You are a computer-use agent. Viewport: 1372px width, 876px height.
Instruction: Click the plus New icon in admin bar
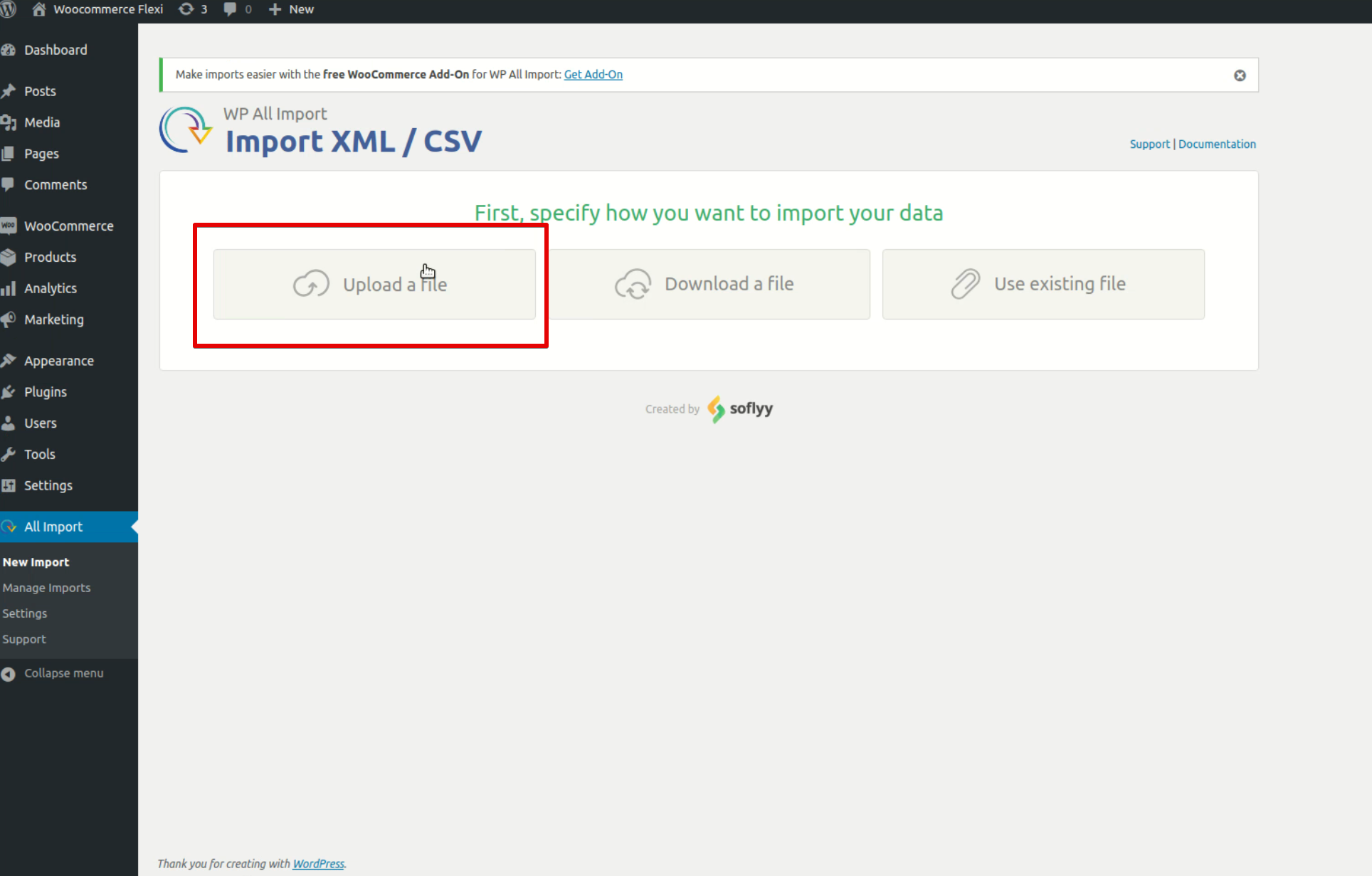[x=275, y=9]
